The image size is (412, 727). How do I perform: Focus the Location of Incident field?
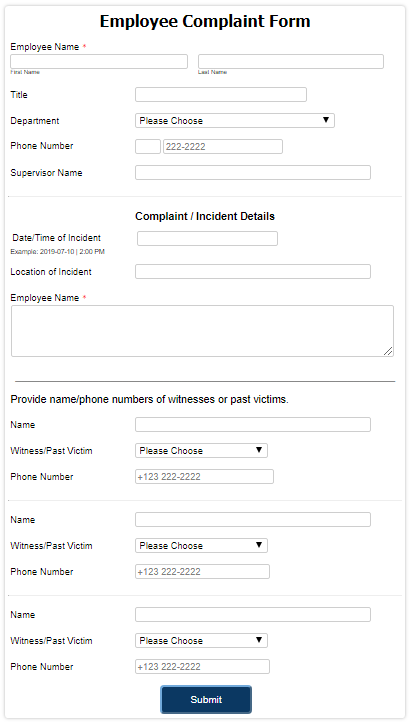click(x=253, y=272)
